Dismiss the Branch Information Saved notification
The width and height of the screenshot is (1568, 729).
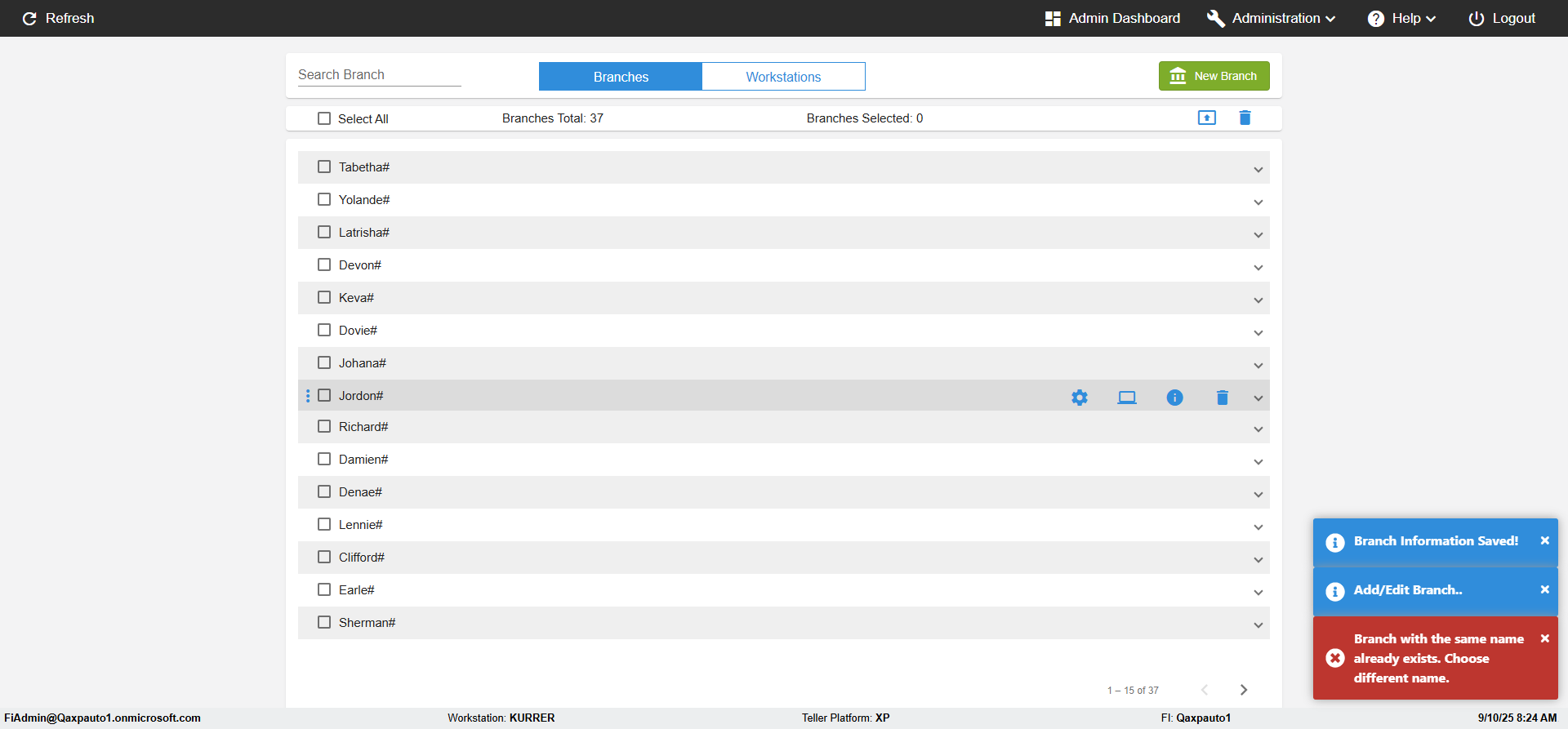tap(1545, 540)
